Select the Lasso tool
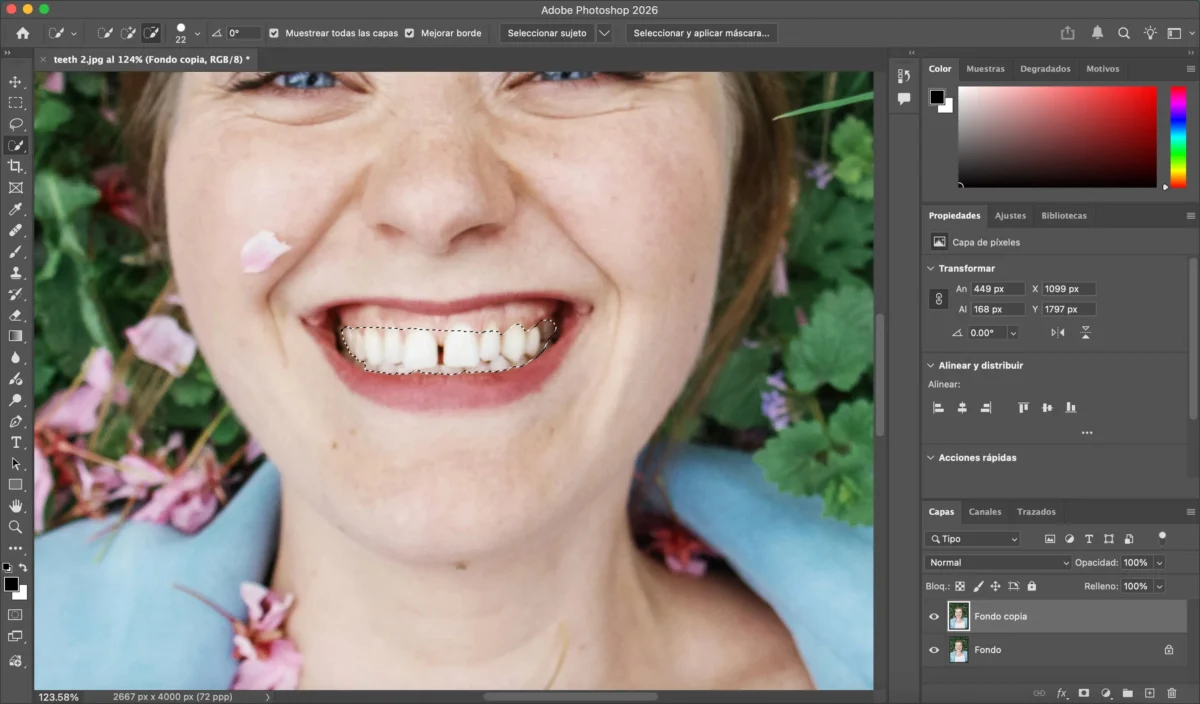The width and height of the screenshot is (1200, 704). pyautogui.click(x=15, y=124)
